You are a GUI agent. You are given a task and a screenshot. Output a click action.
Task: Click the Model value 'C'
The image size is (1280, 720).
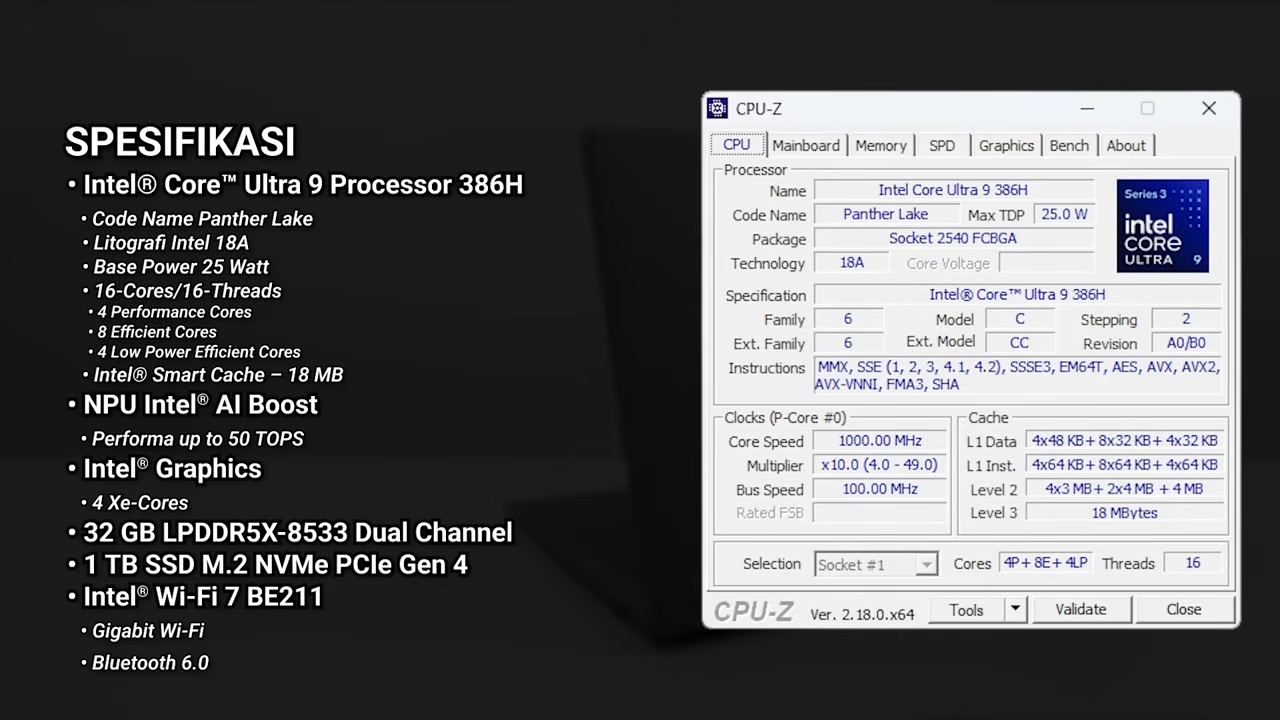click(1019, 319)
